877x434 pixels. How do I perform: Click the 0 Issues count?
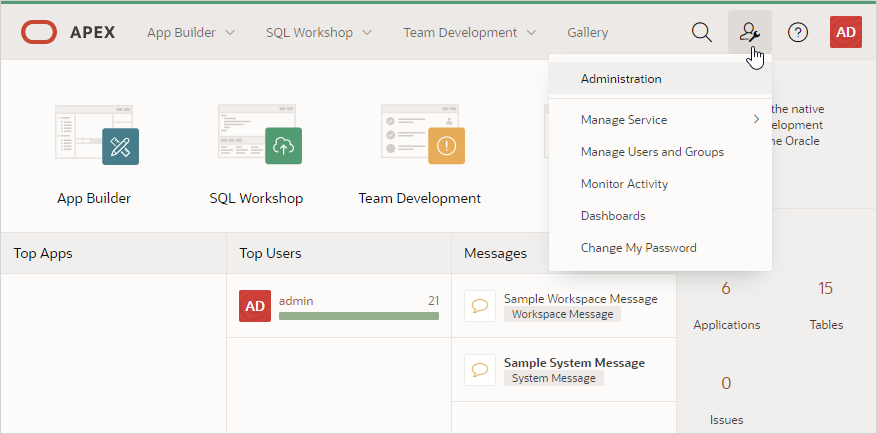coord(726,383)
